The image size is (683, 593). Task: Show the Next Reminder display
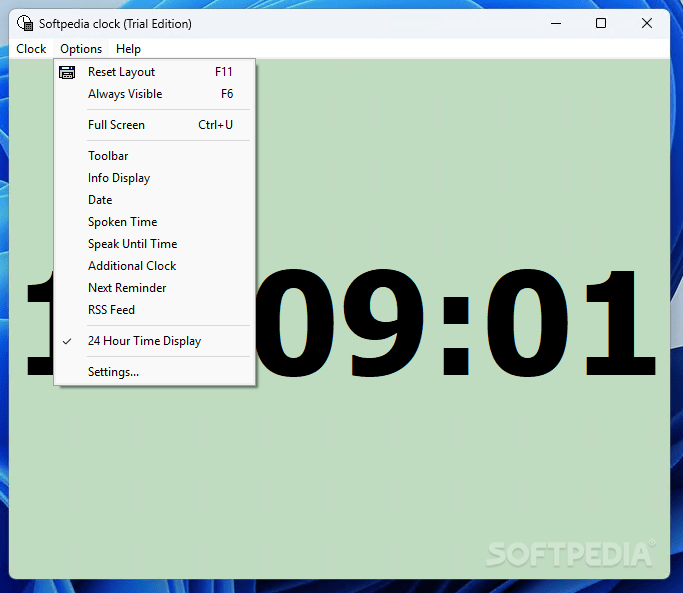coord(155,288)
